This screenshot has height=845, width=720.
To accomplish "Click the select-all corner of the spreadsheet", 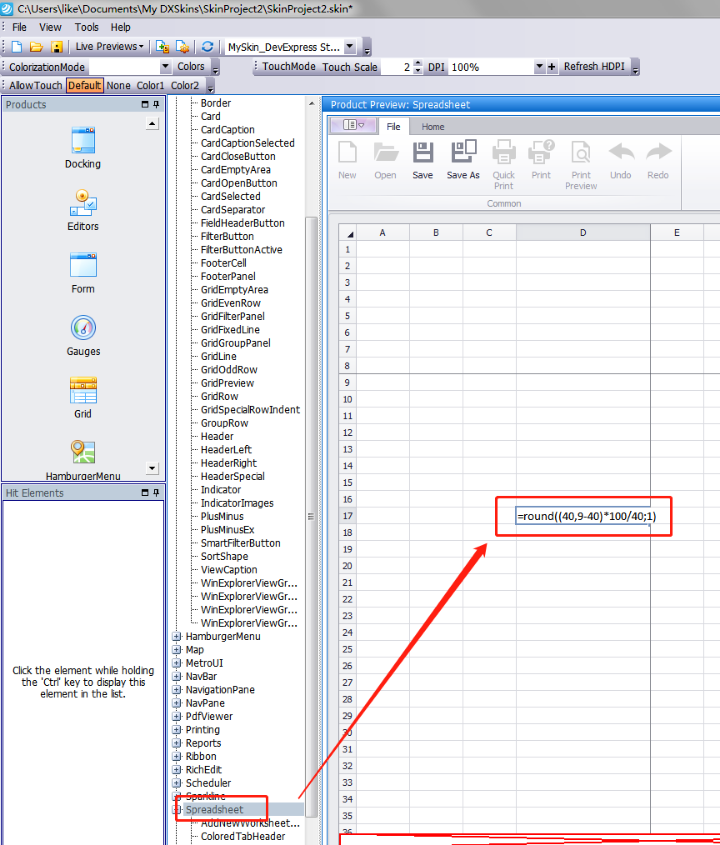I will (348, 233).
